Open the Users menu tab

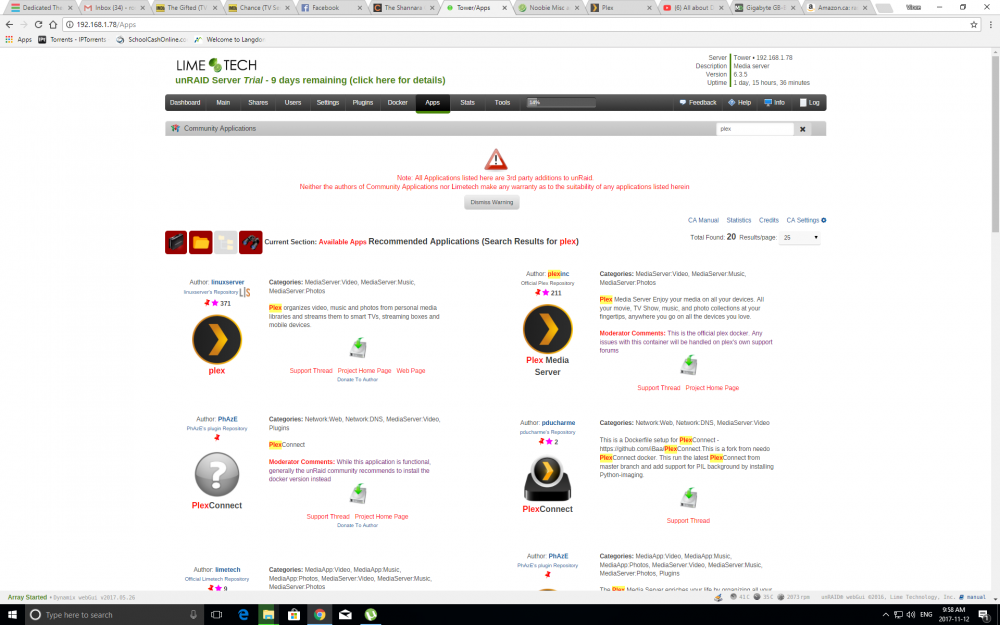point(293,103)
